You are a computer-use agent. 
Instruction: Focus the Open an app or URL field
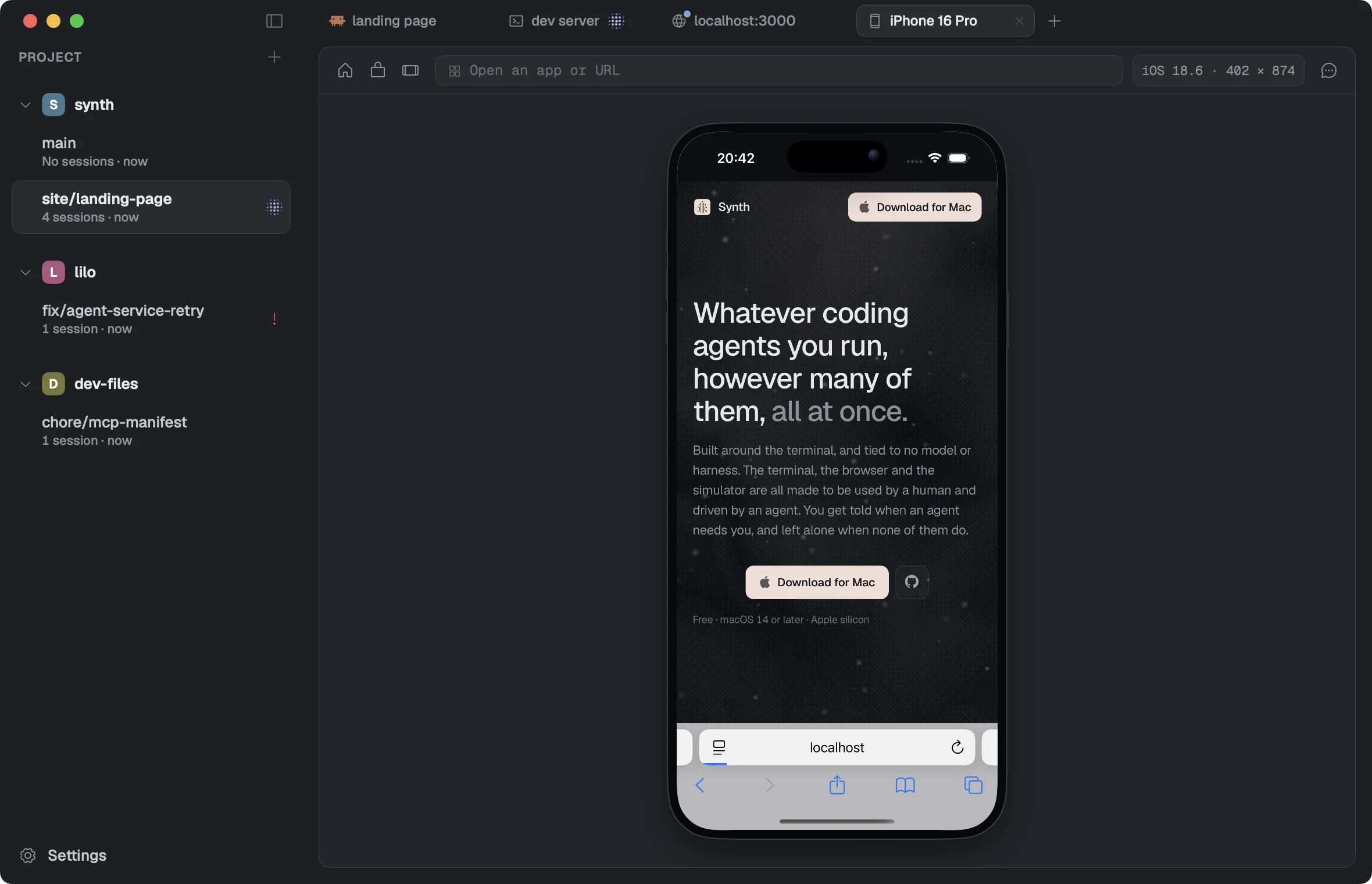click(778, 70)
